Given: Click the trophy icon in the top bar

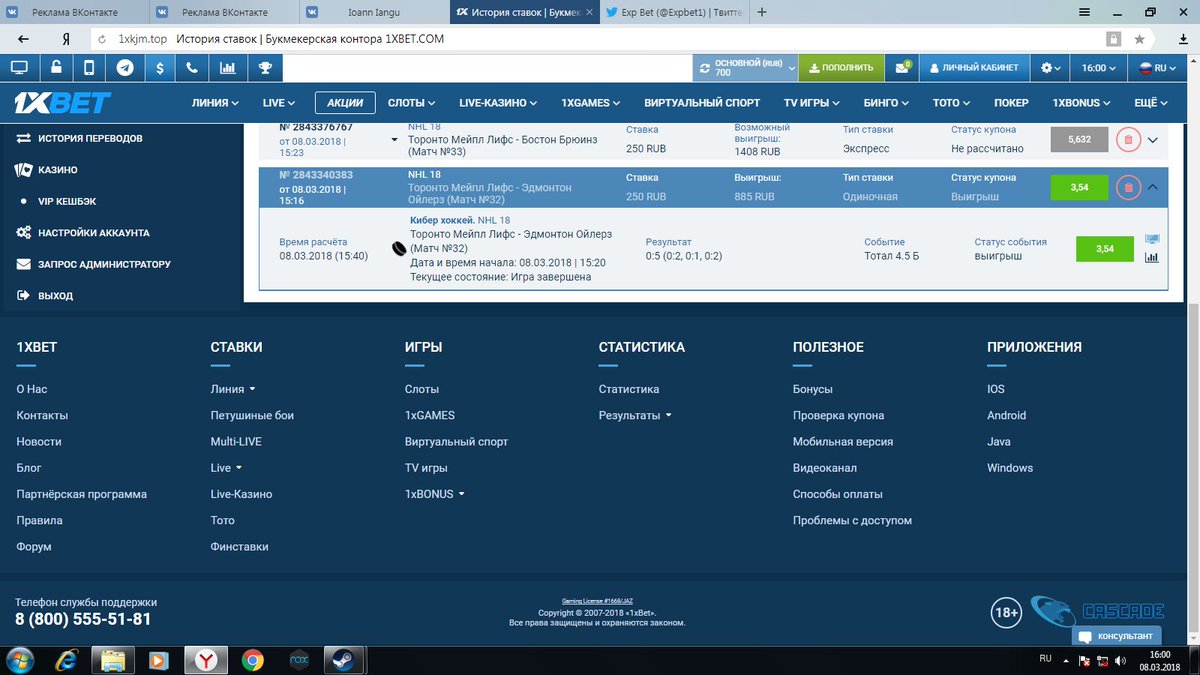Looking at the screenshot, I should point(265,68).
